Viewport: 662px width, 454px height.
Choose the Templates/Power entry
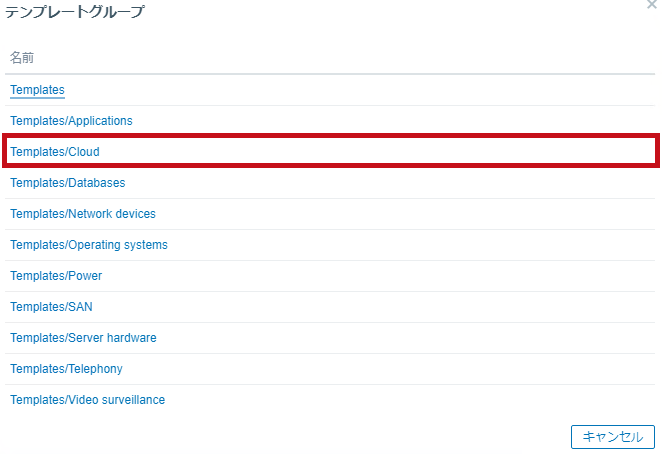tap(56, 276)
